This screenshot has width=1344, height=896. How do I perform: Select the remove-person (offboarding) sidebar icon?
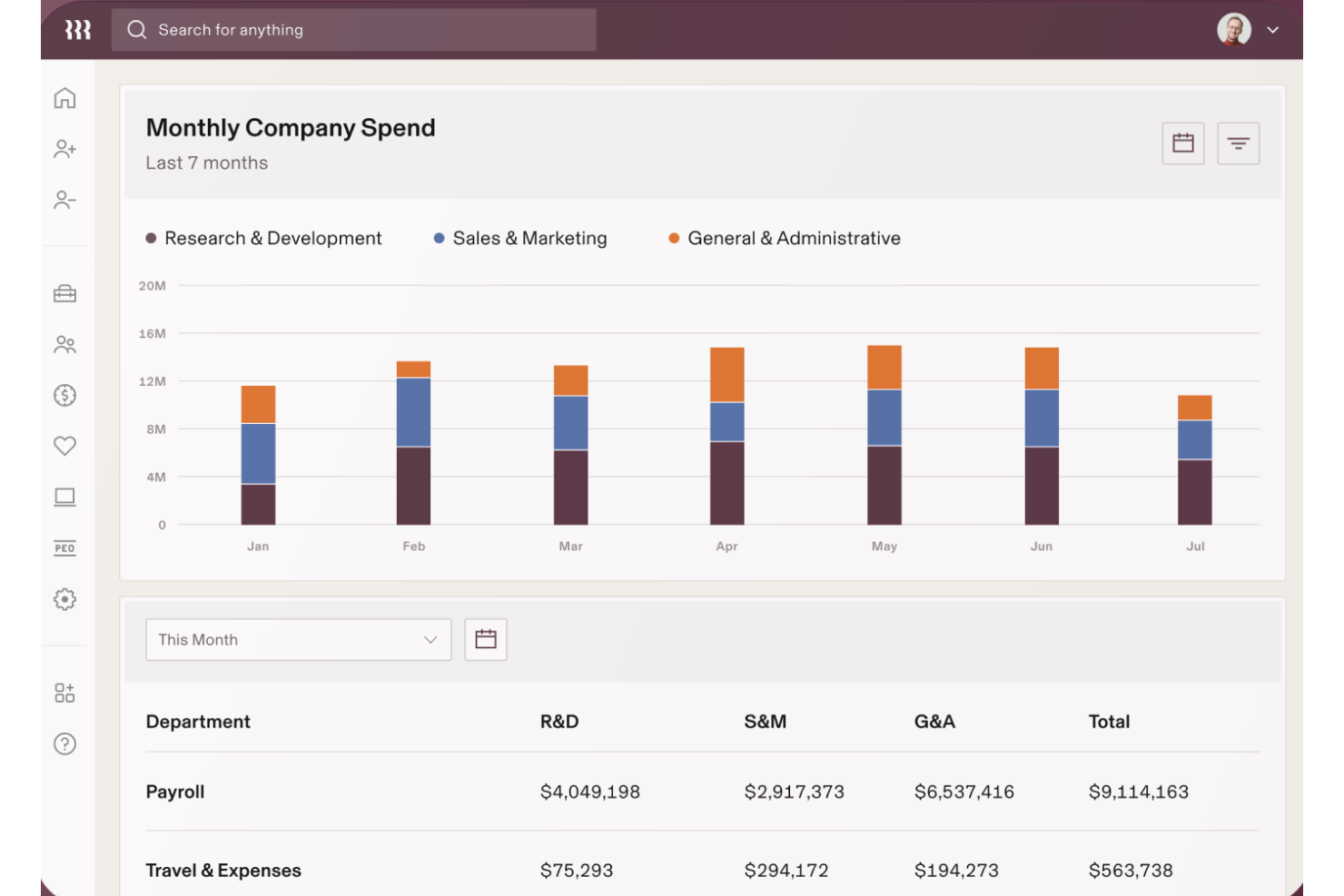click(x=64, y=200)
